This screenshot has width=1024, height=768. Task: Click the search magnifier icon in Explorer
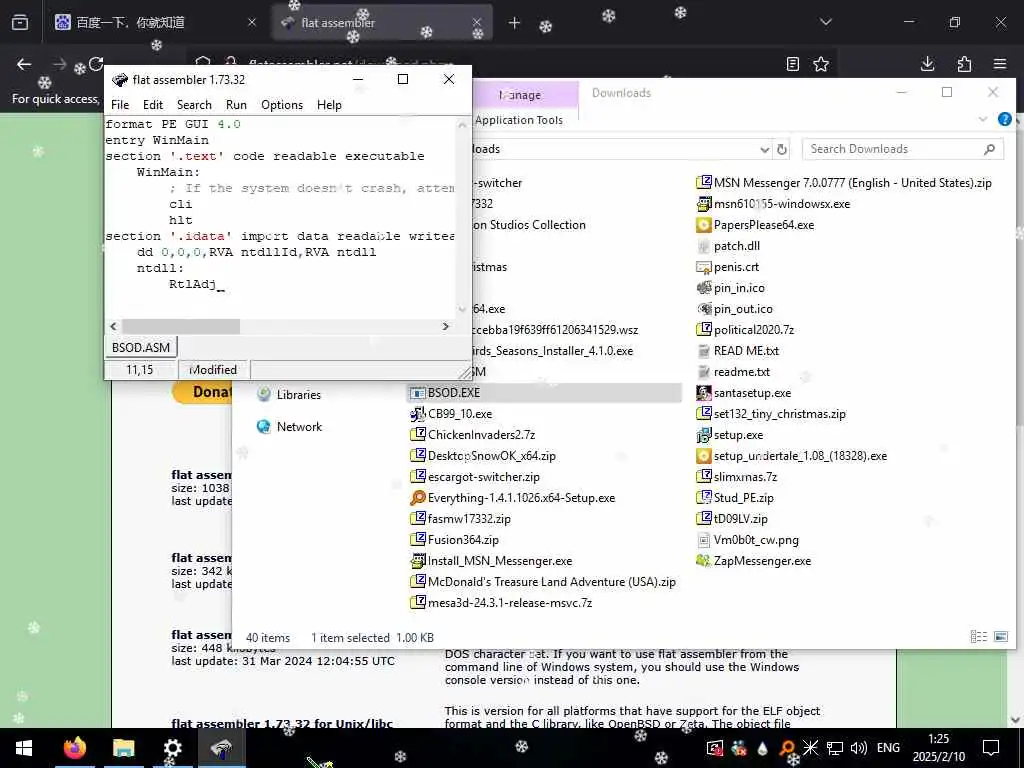989,149
